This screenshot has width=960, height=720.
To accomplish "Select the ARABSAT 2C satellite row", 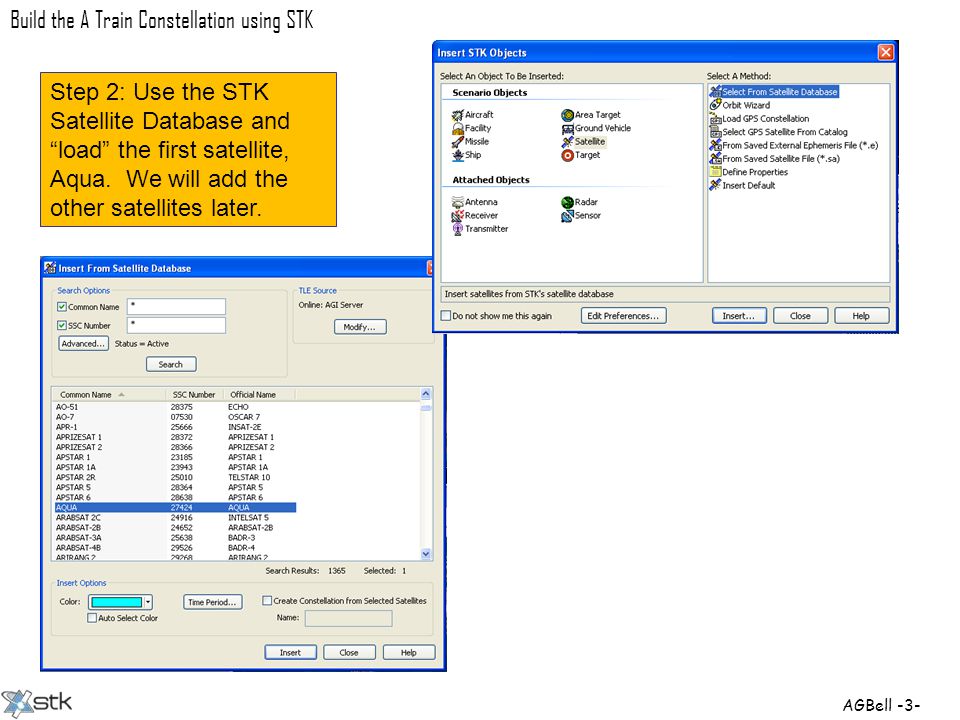I will click(x=175, y=517).
